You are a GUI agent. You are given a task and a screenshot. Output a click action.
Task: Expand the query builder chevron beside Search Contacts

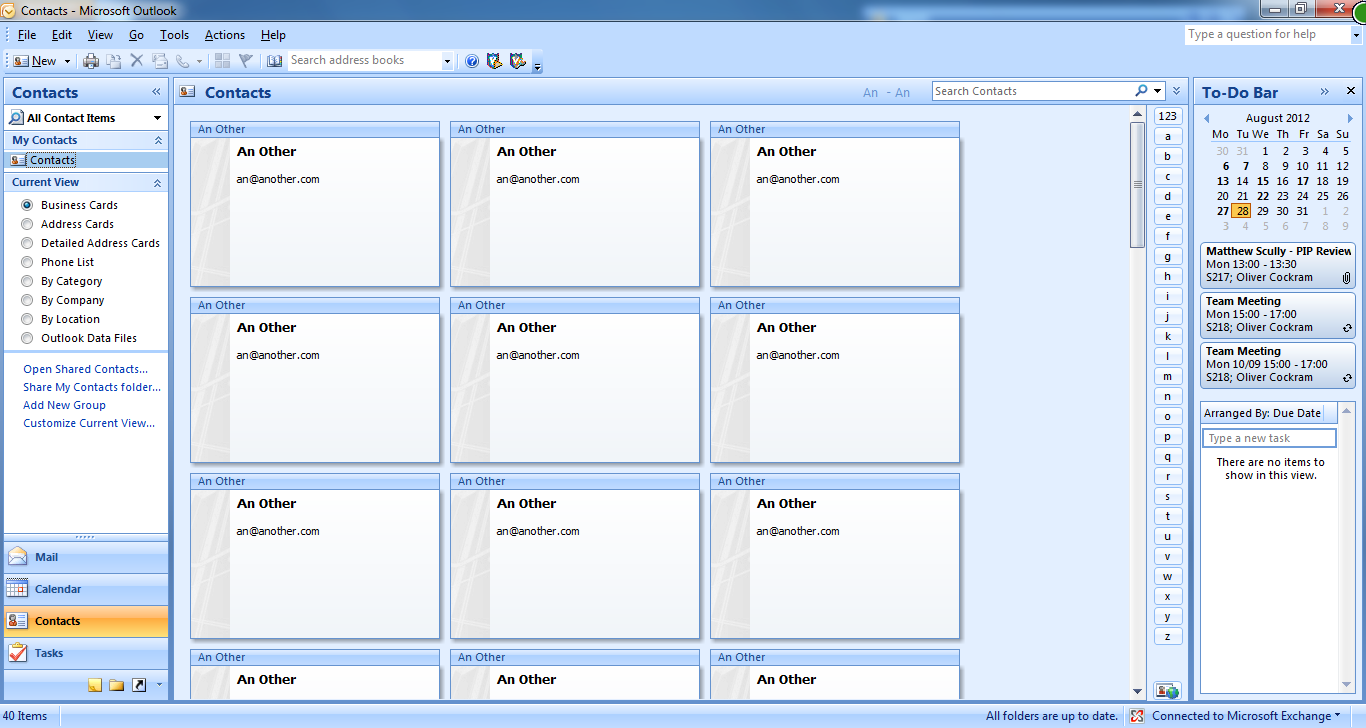(x=1177, y=91)
